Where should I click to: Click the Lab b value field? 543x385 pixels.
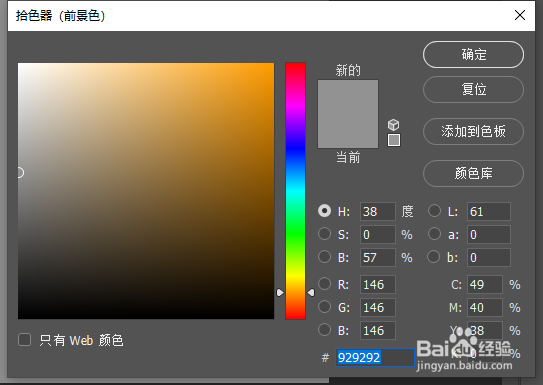[489, 257]
